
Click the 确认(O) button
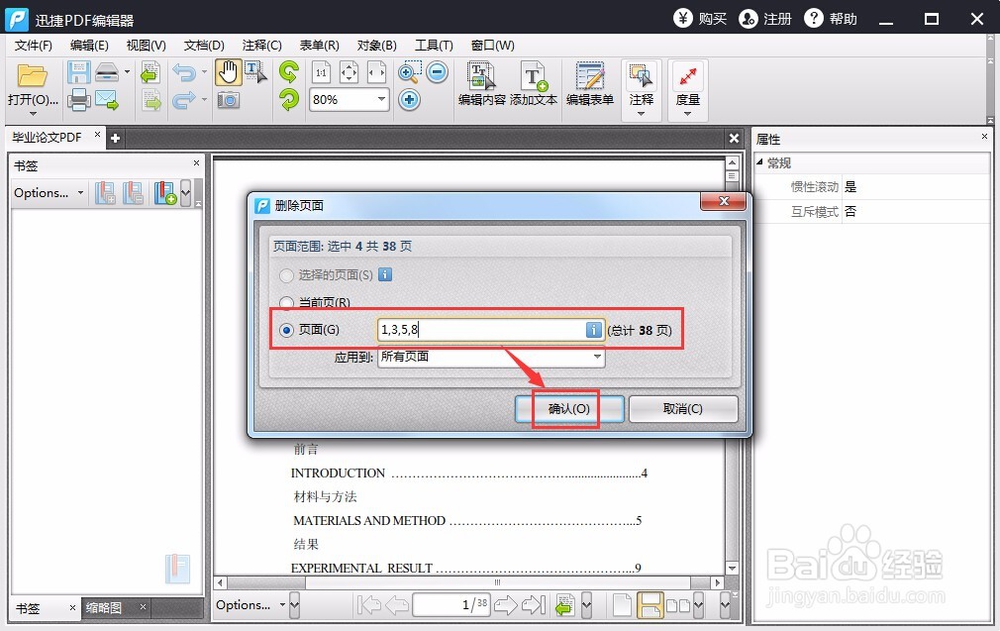tap(569, 409)
